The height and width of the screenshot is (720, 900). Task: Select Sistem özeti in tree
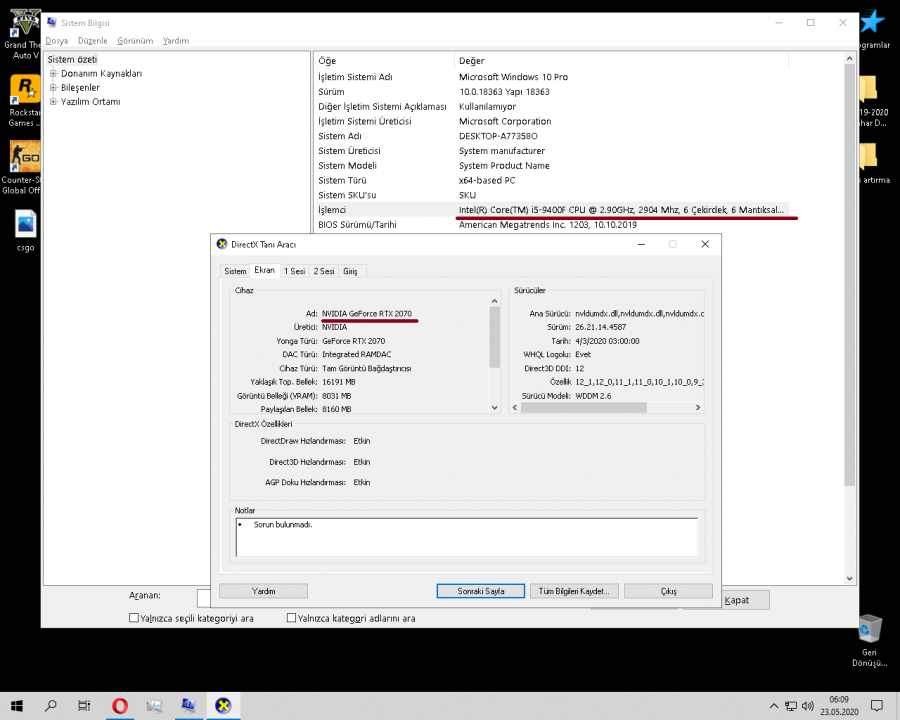[x=72, y=59]
